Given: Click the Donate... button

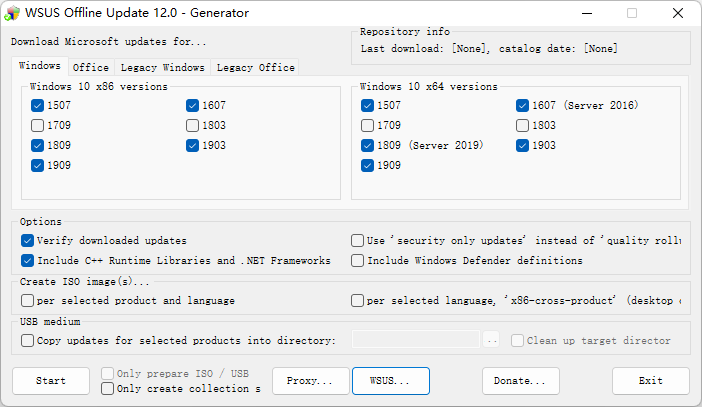Looking at the screenshot, I should click(520, 381).
